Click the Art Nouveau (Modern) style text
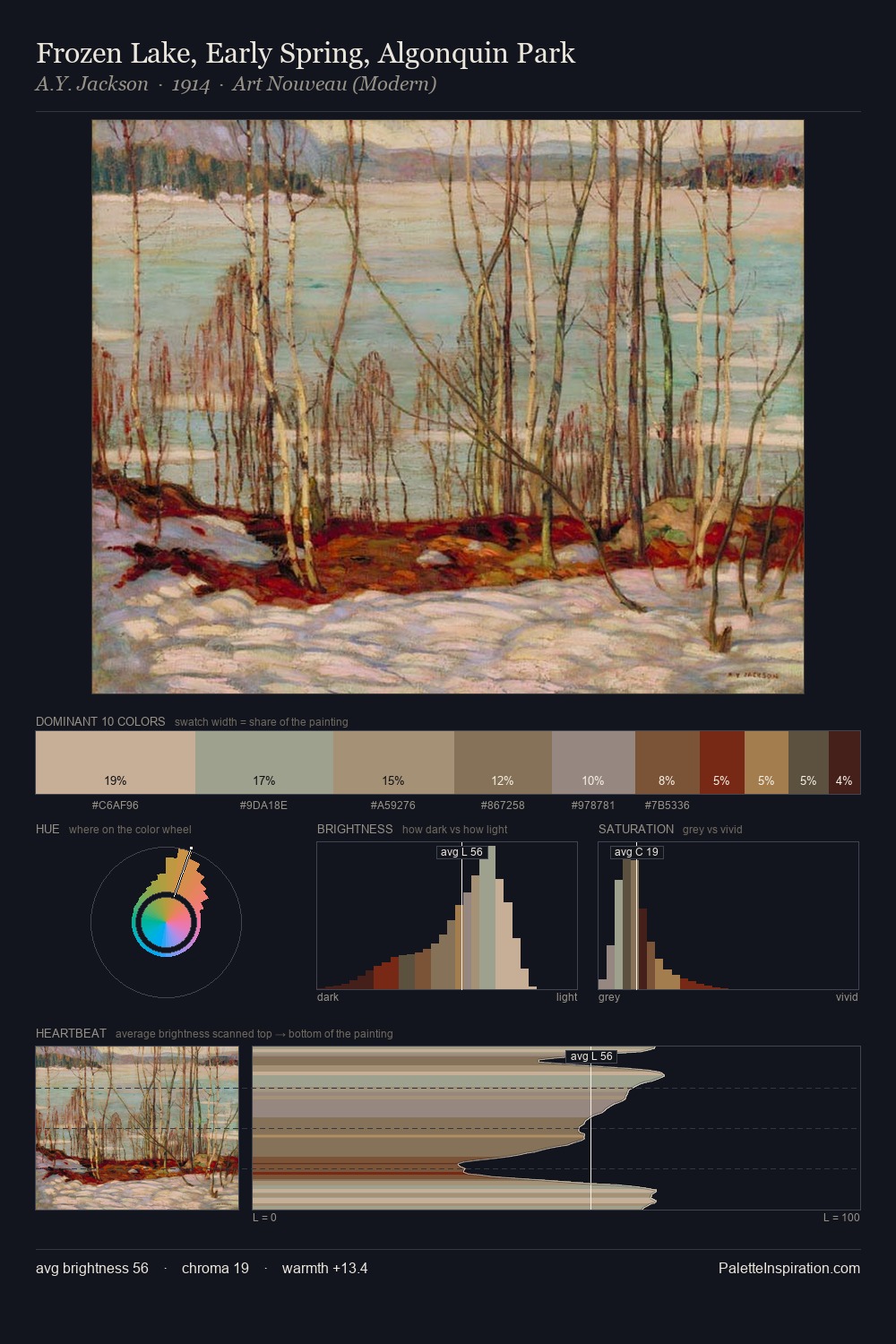This screenshot has width=896, height=1344. click(x=334, y=84)
